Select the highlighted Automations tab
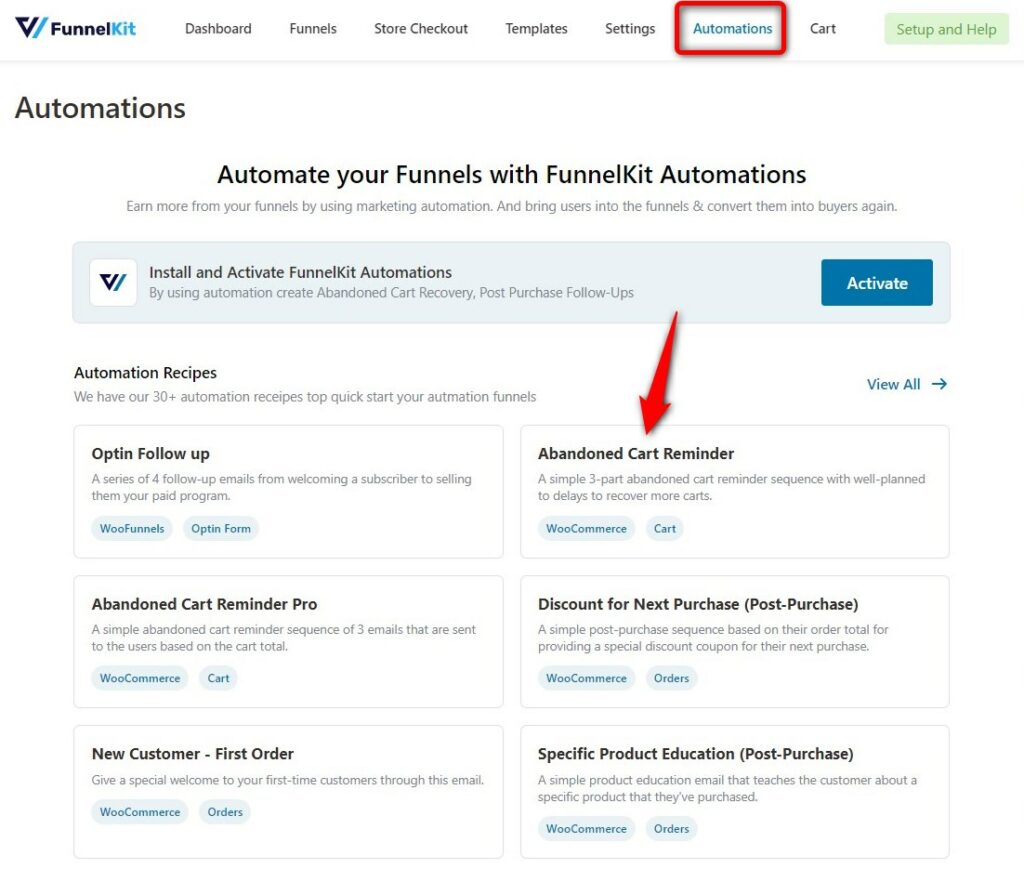The image size is (1024, 882). click(731, 29)
